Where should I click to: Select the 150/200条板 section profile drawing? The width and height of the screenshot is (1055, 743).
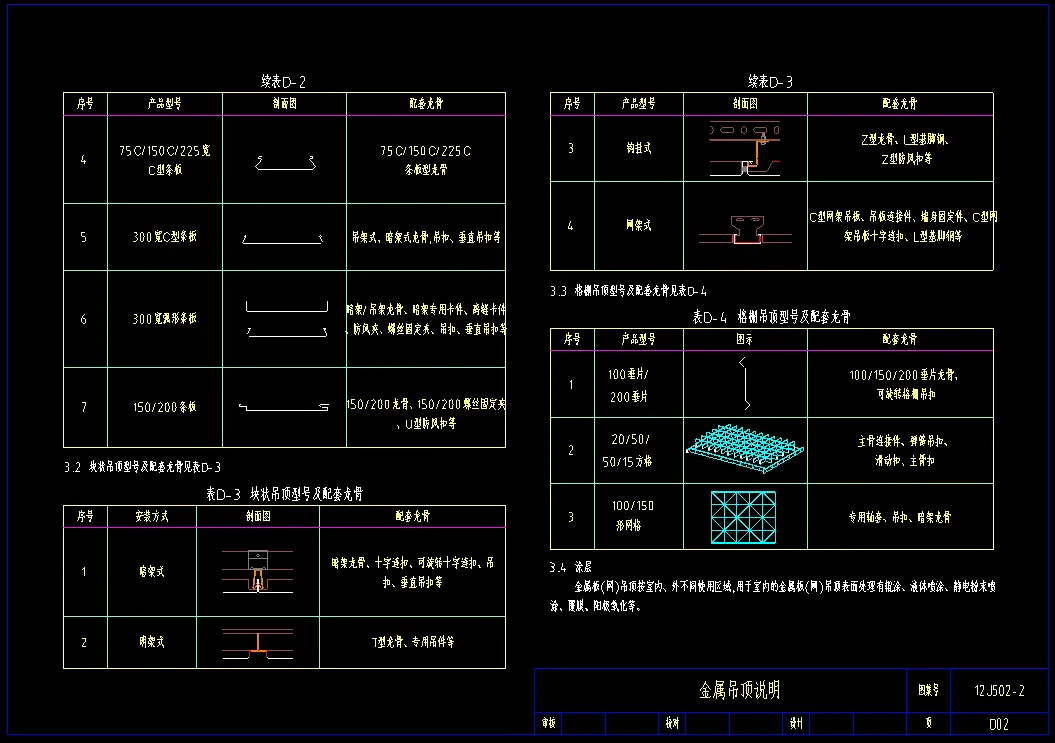coord(284,407)
